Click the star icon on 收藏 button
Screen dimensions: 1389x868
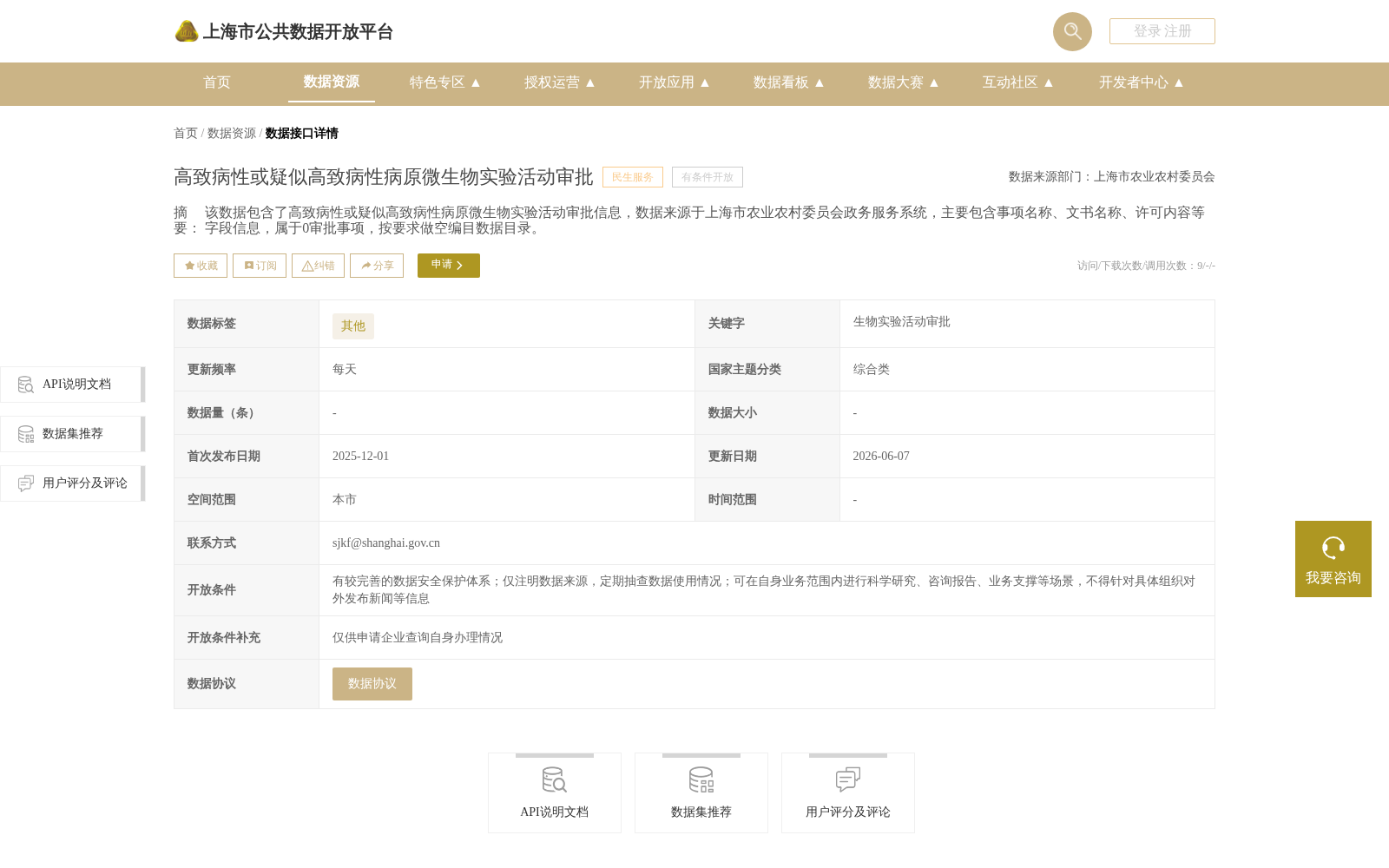click(x=189, y=266)
